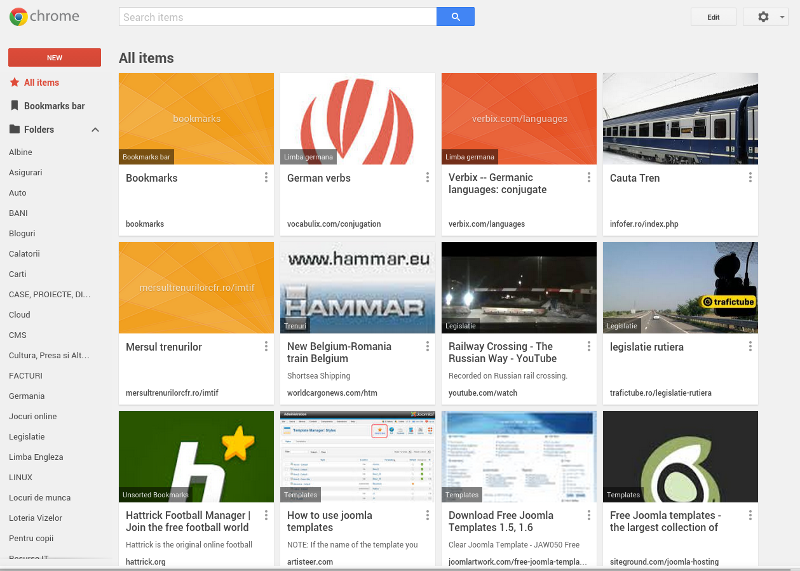Image resolution: width=800 pixels, height=571 pixels.
Task: Open the Limba Engleza folder
Action: tap(36, 457)
